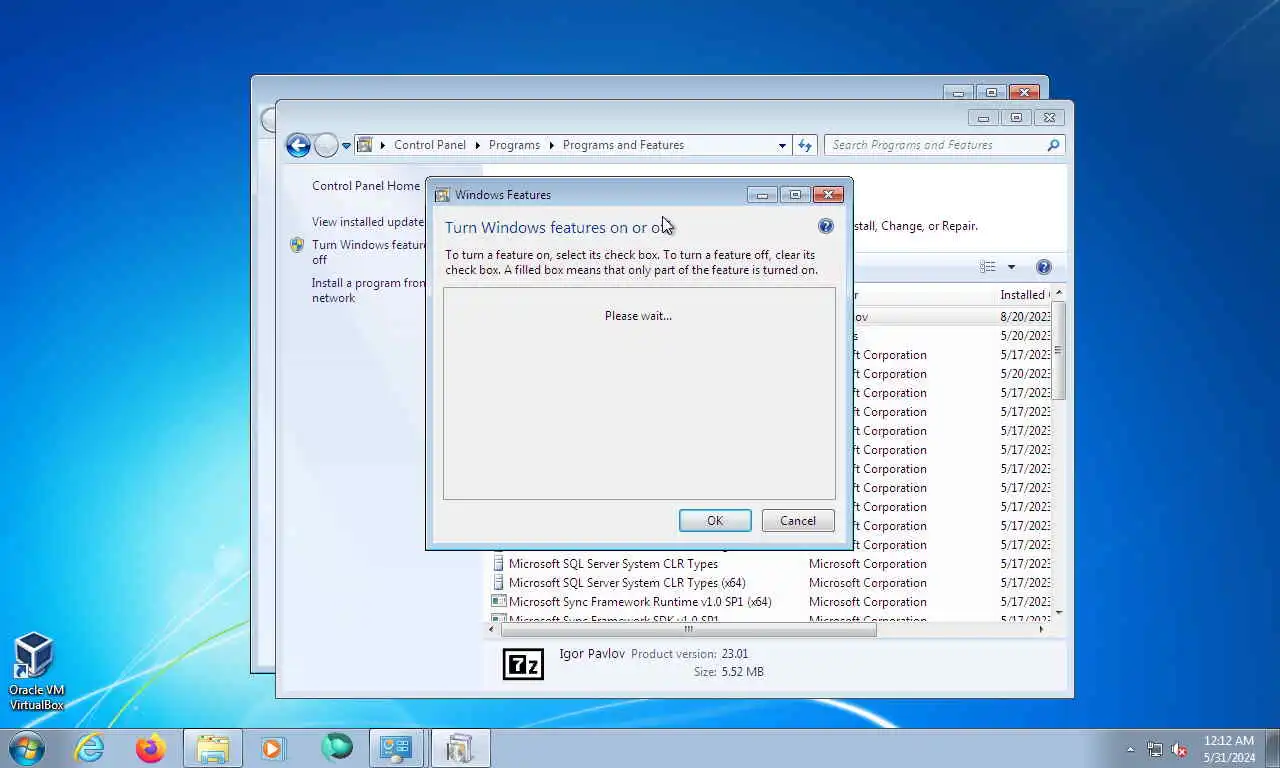Viewport: 1280px width, 768px height.
Task: Open Windows Media Player from the taskbar
Action: click(273, 748)
